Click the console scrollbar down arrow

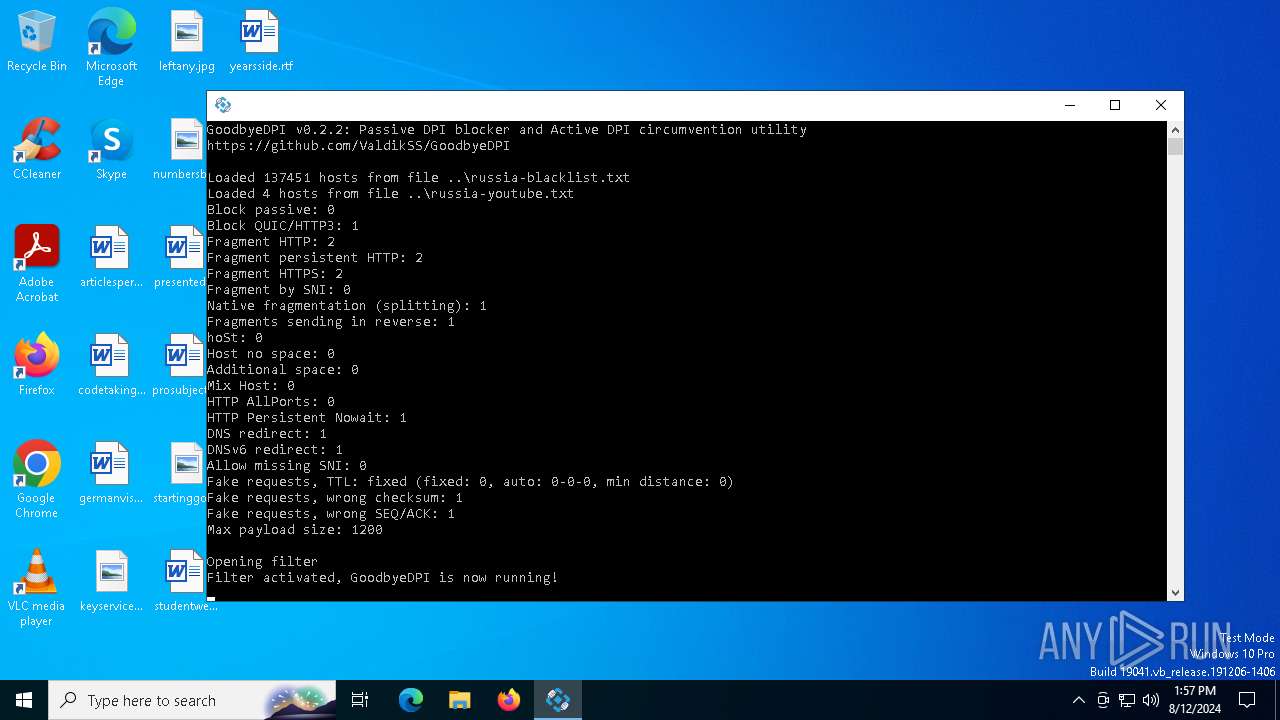coord(1175,592)
